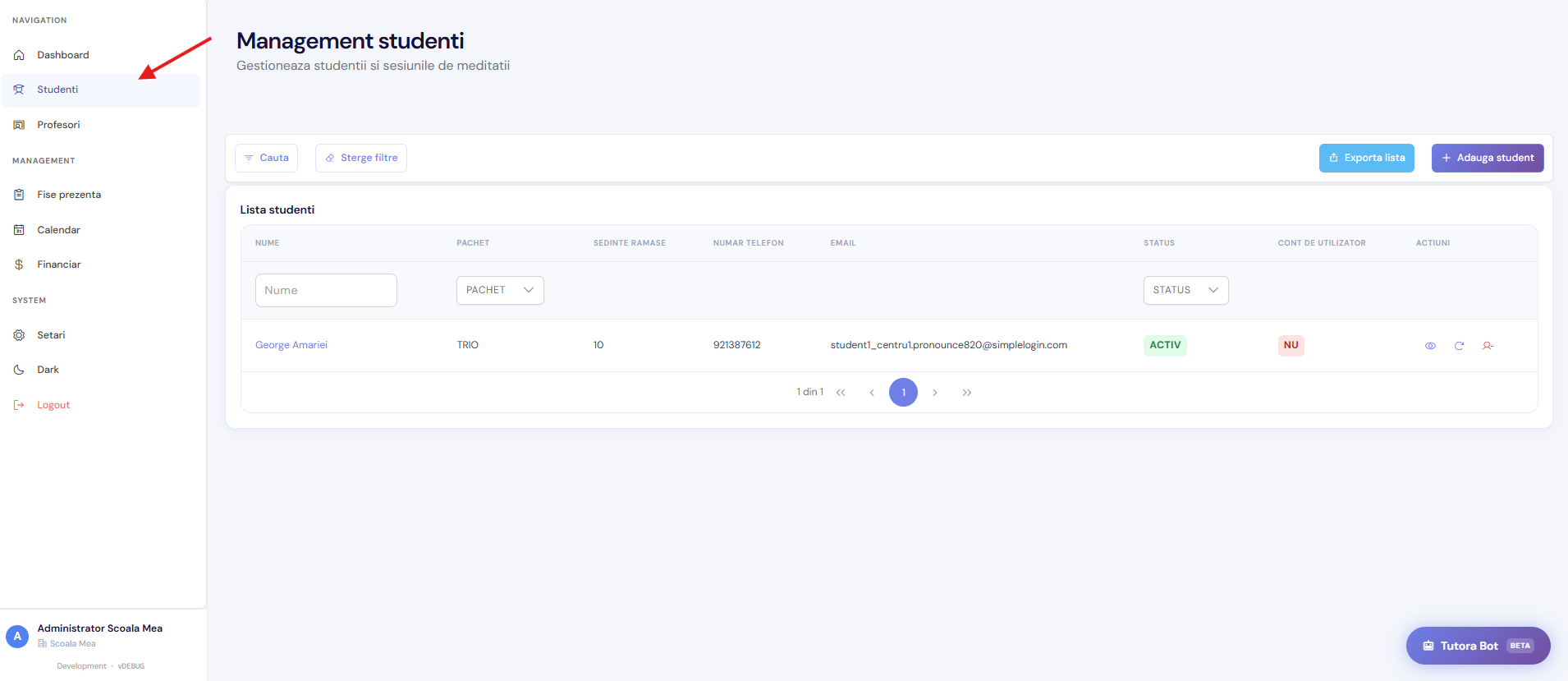Click the CONT DE UTILIZATOR column header
1568x681 pixels.
pos(1322,243)
